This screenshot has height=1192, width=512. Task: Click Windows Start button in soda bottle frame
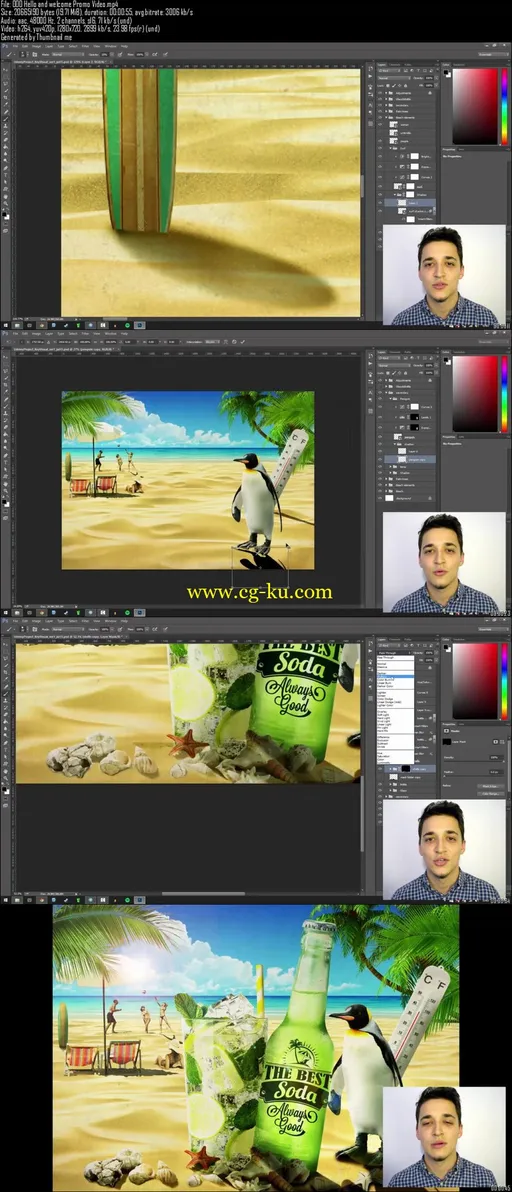(x=5, y=899)
